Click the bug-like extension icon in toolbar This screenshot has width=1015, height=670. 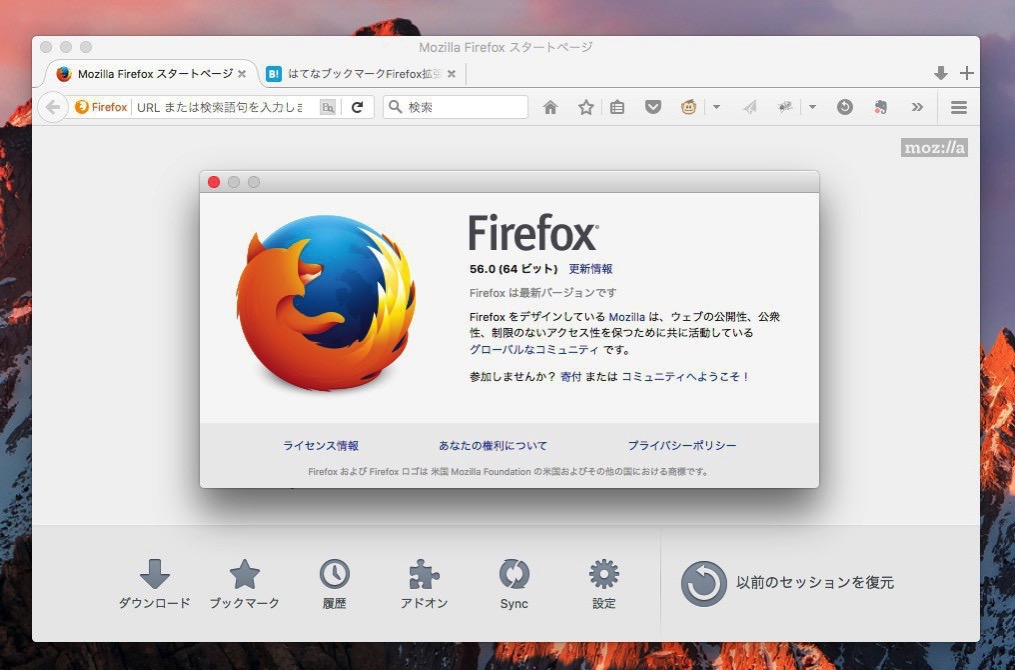point(785,107)
